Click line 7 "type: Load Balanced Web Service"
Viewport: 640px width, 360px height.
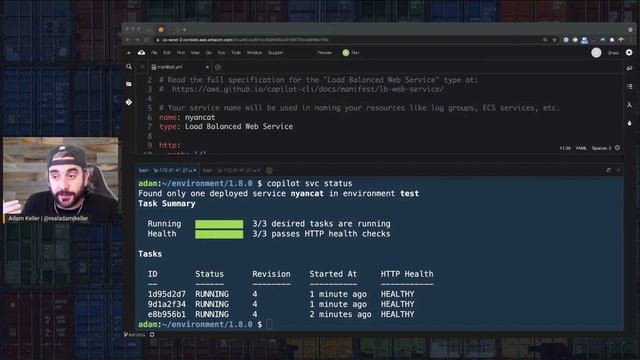226,127
